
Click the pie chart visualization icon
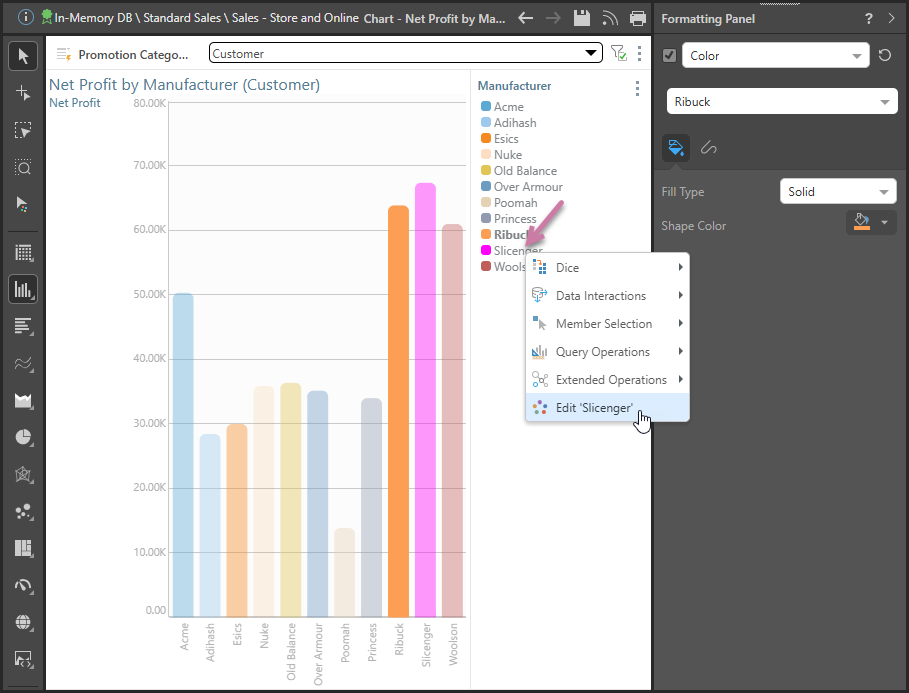tap(23, 437)
